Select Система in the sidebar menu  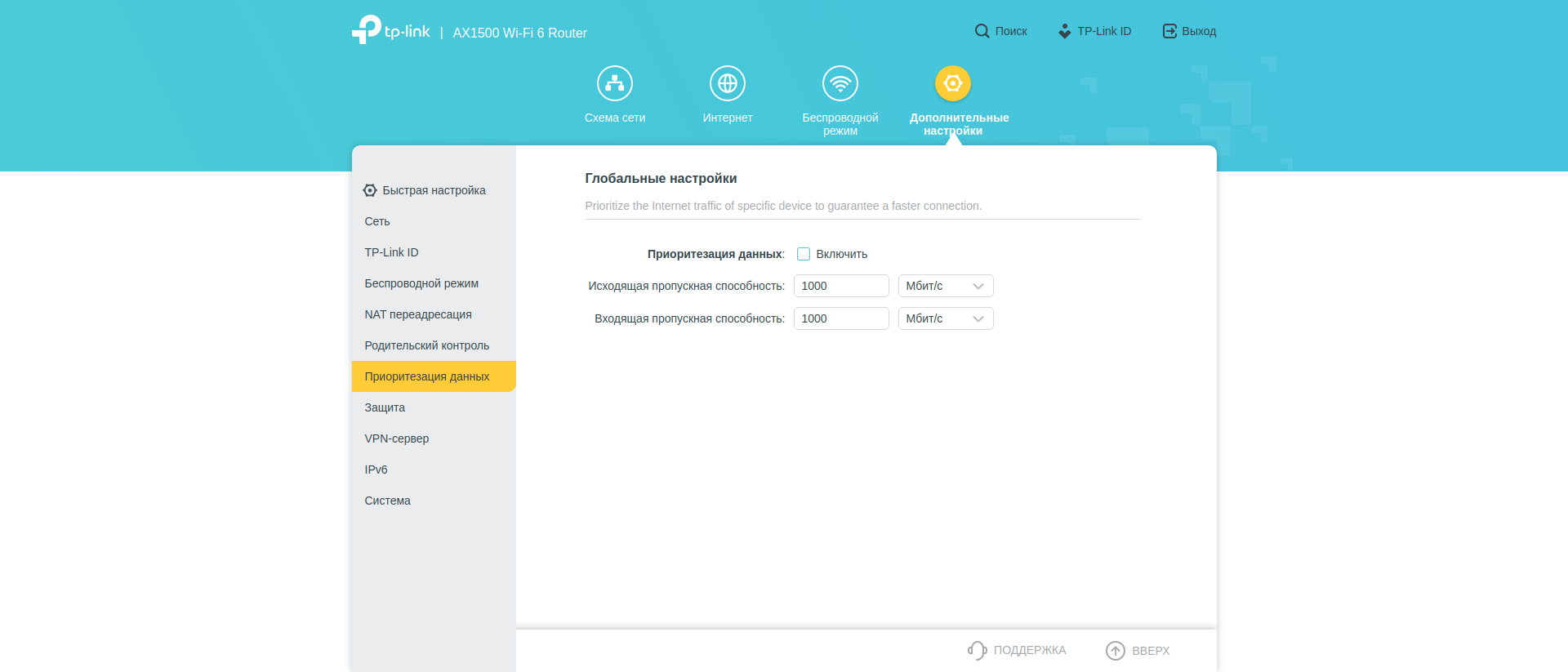[x=387, y=501]
